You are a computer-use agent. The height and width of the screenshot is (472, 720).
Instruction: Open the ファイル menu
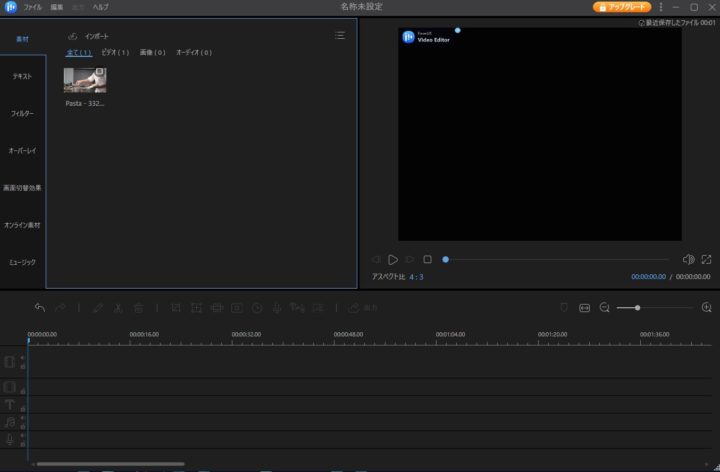pos(33,7)
